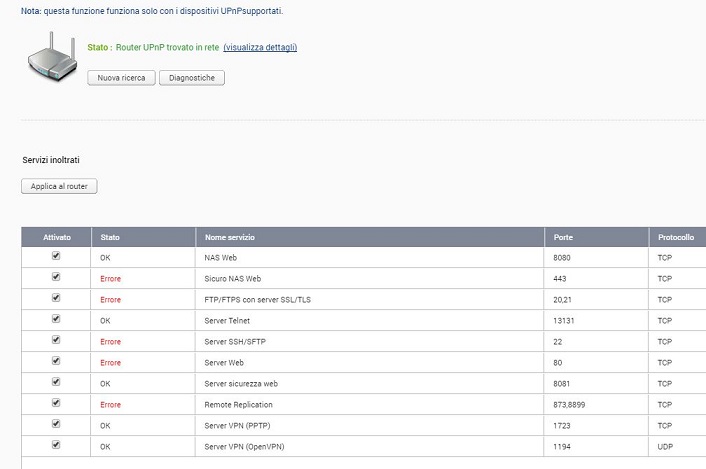This screenshot has height=469, width=706.
Task: Sort by the 'Stato' column header
Action: [x=110, y=237]
